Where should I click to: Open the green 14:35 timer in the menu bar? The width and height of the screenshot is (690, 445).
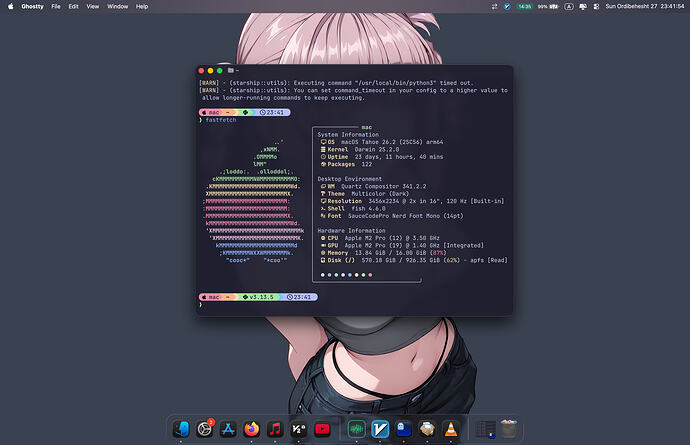[525, 6]
